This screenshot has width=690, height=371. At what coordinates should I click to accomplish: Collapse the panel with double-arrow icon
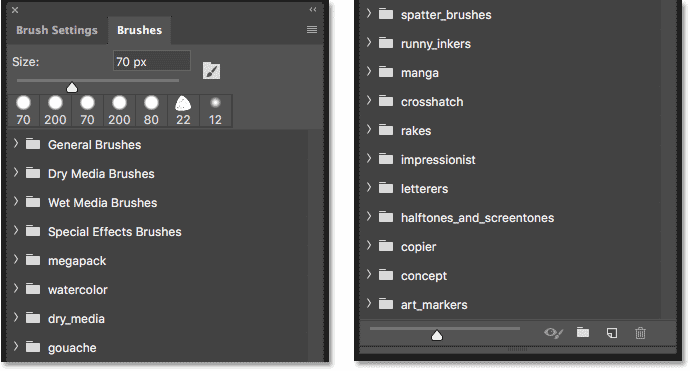click(313, 9)
